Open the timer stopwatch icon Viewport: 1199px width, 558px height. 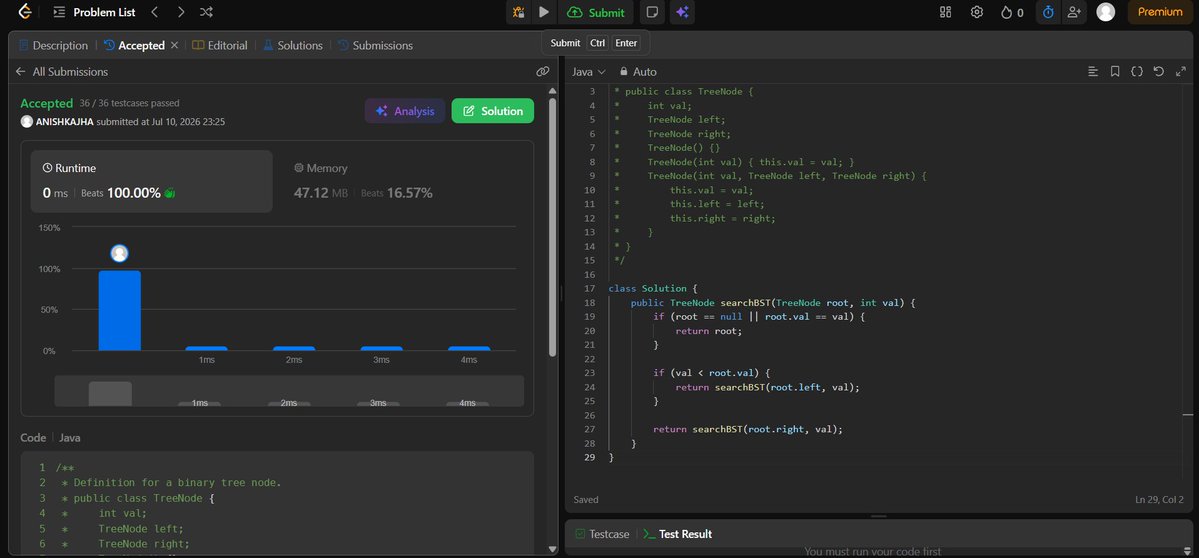1048,12
